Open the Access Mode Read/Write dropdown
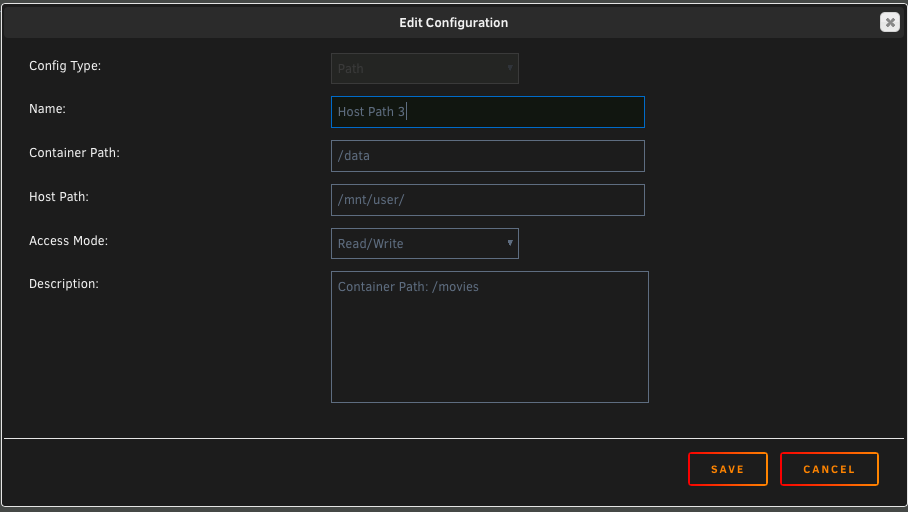908x512 pixels. point(424,243)
